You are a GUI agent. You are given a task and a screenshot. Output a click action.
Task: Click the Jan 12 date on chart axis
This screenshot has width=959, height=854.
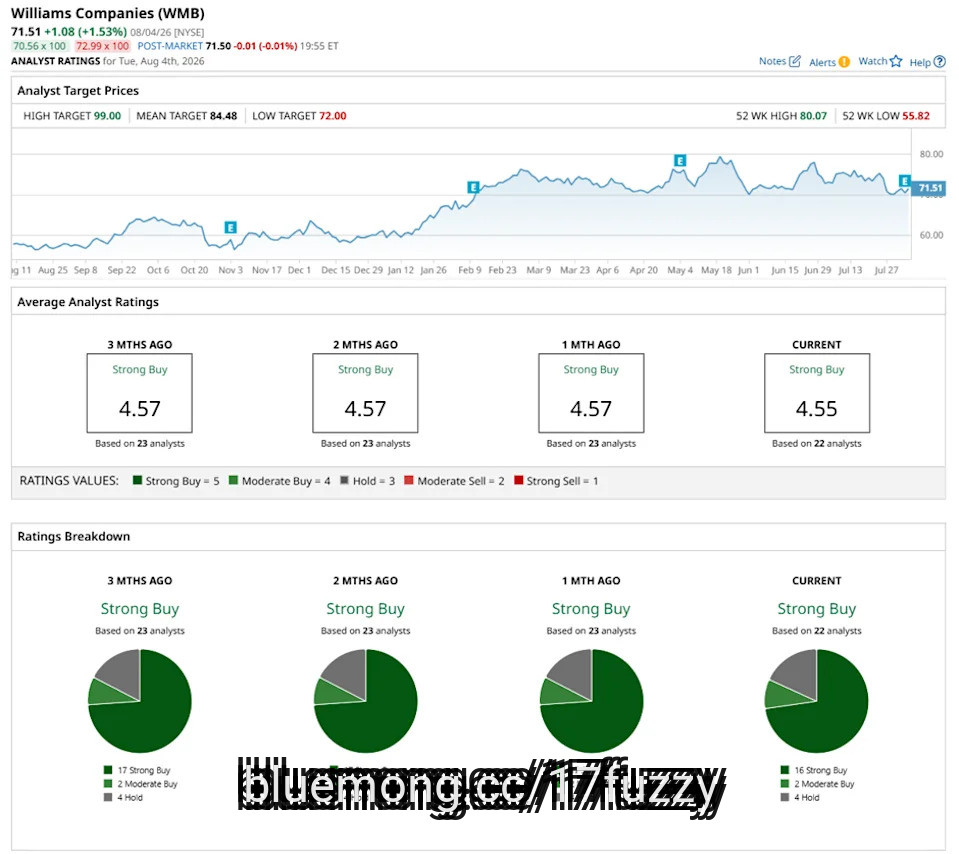[x=401, y=270]
